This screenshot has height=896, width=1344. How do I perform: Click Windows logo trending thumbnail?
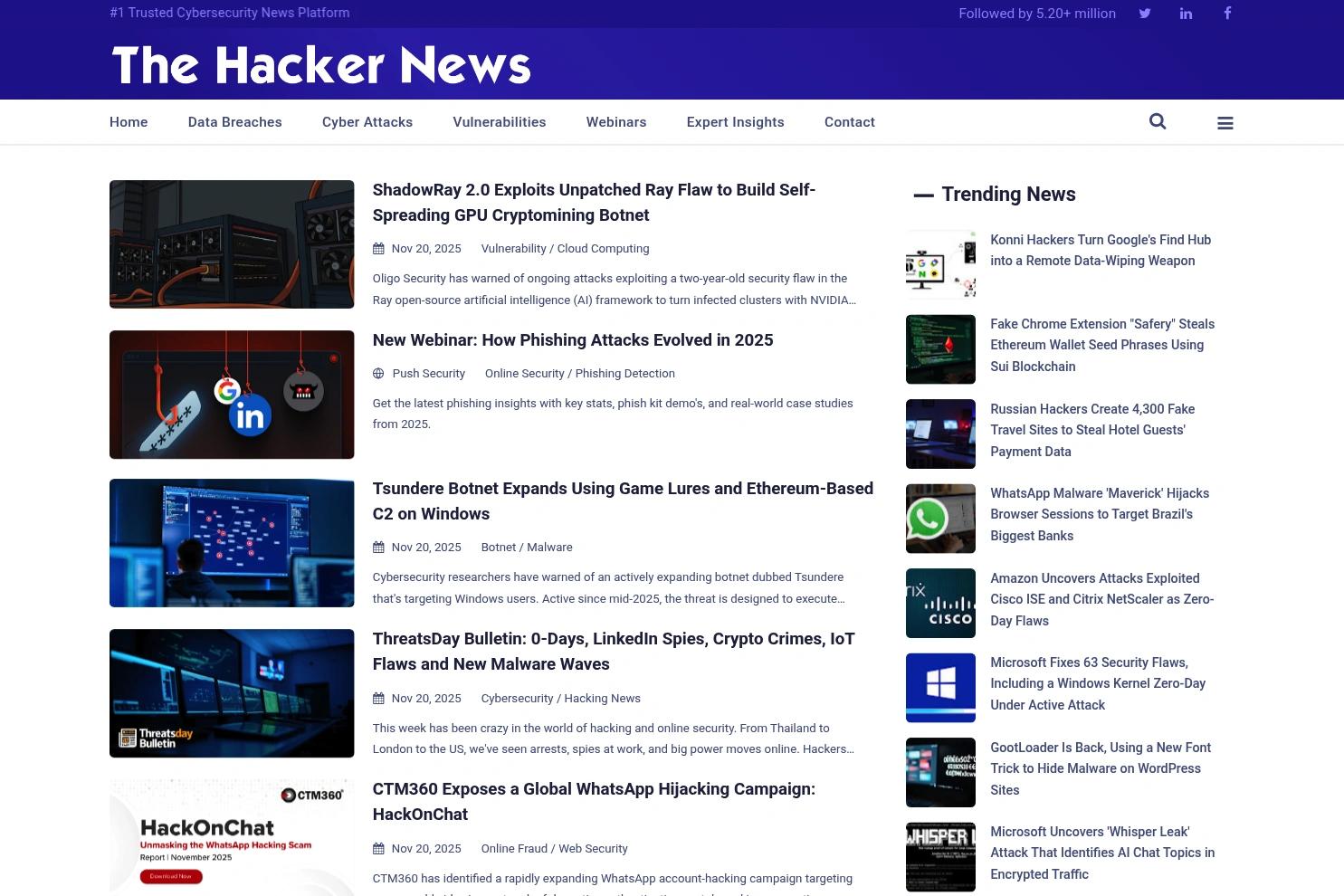940,688
